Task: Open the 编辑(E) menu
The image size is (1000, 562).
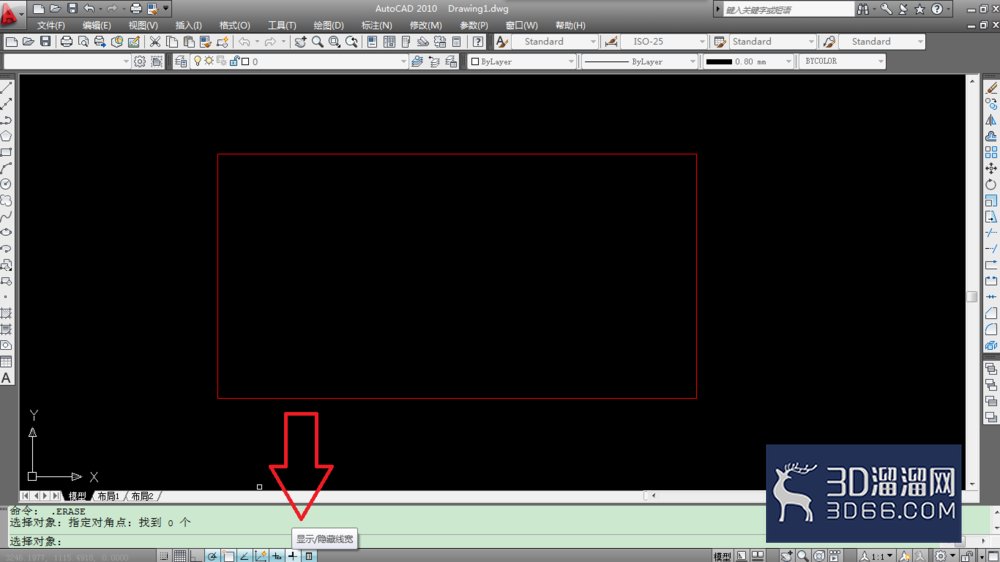Action: point(97,26)
